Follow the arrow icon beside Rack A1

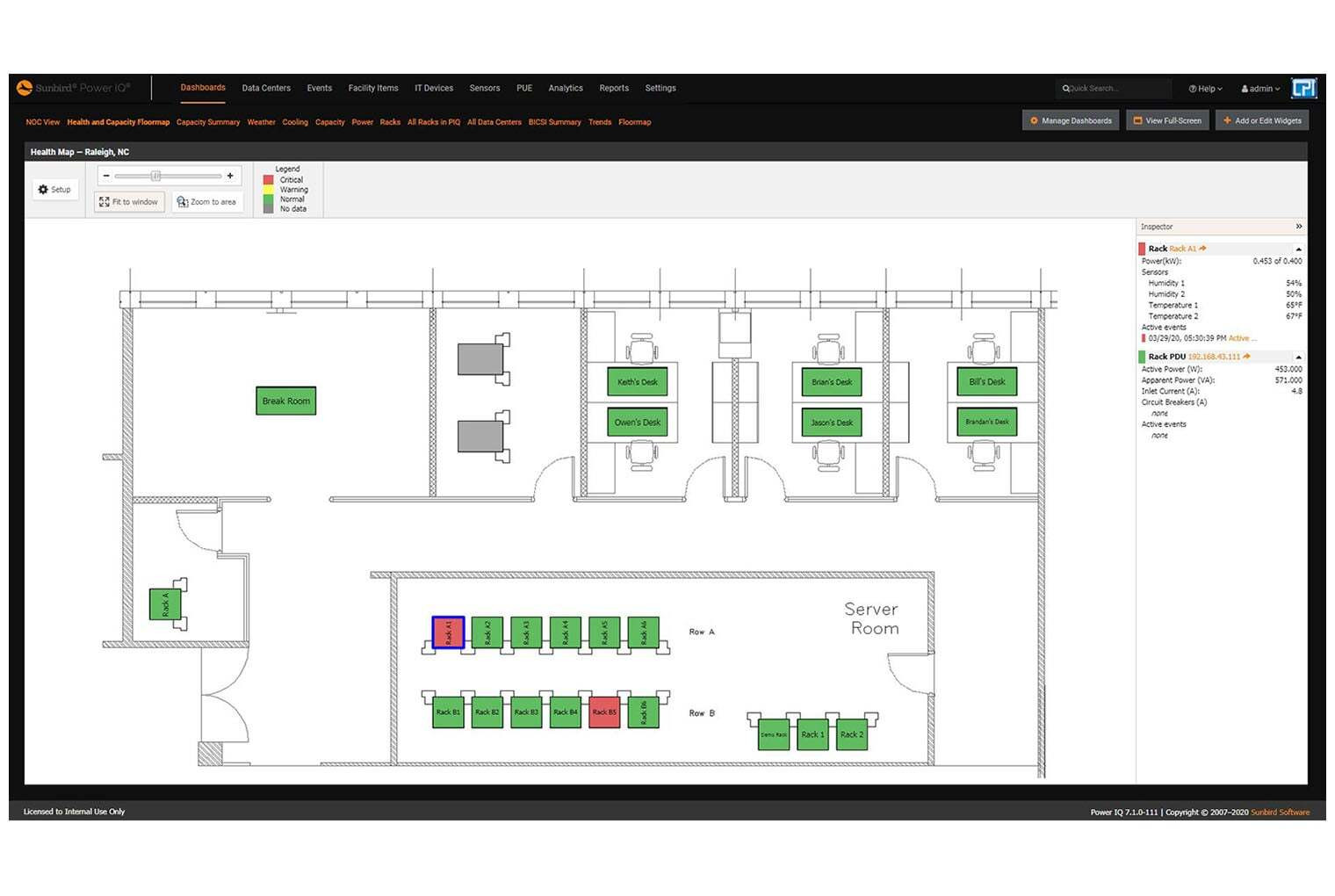tap(1203, 249)
